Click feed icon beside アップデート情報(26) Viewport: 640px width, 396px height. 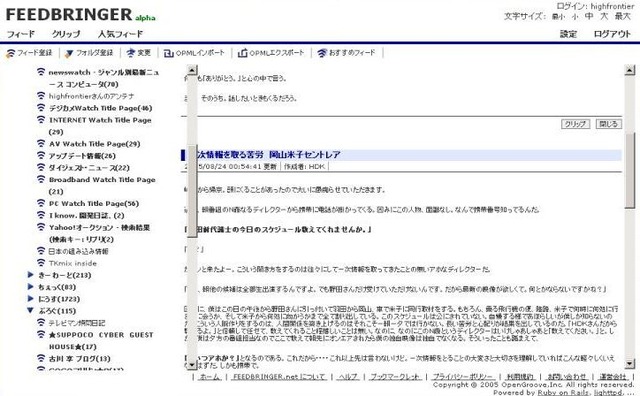click(41, 156)
